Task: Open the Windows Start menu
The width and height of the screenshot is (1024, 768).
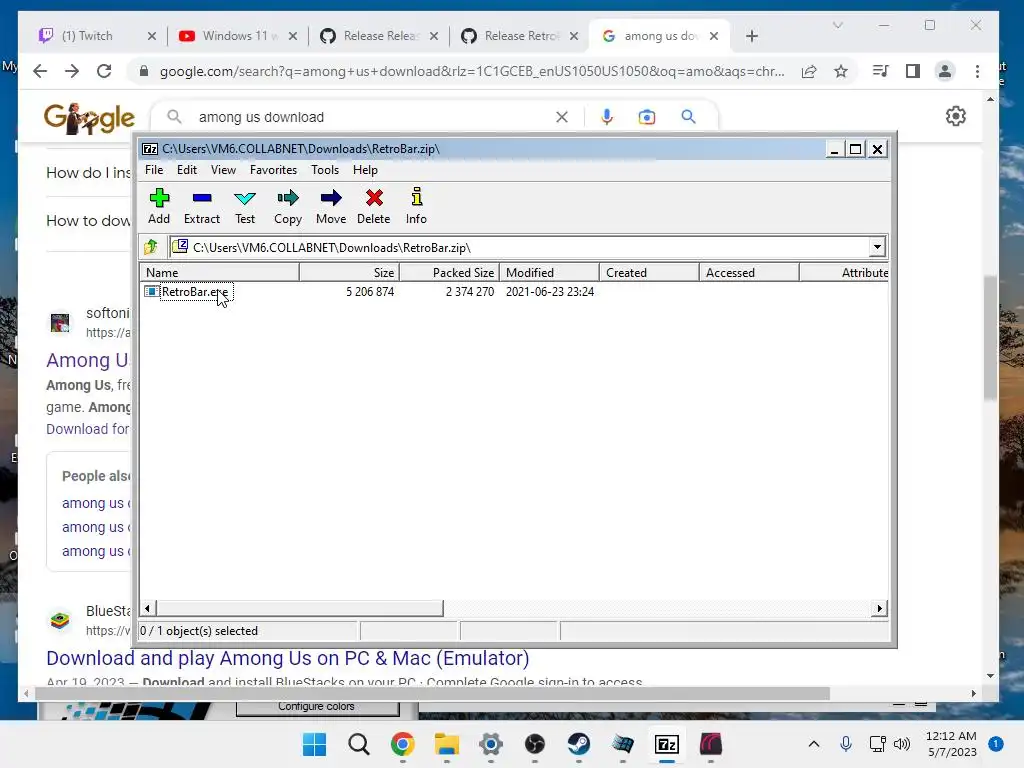Action: pyautogui.click(x=314, y=744)
